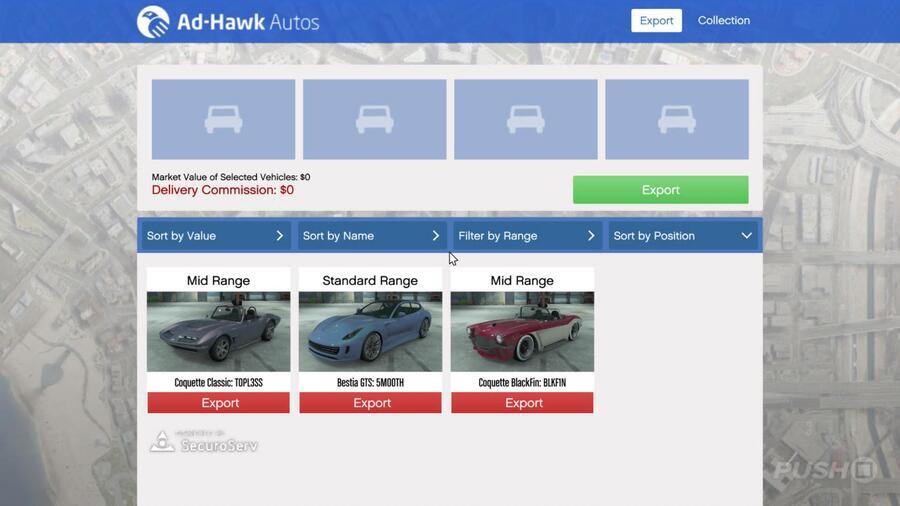Click the Bestia GTS car image
Image resolution: width=900 pixels, height=506 pixels.
click(x=371, y=331)
